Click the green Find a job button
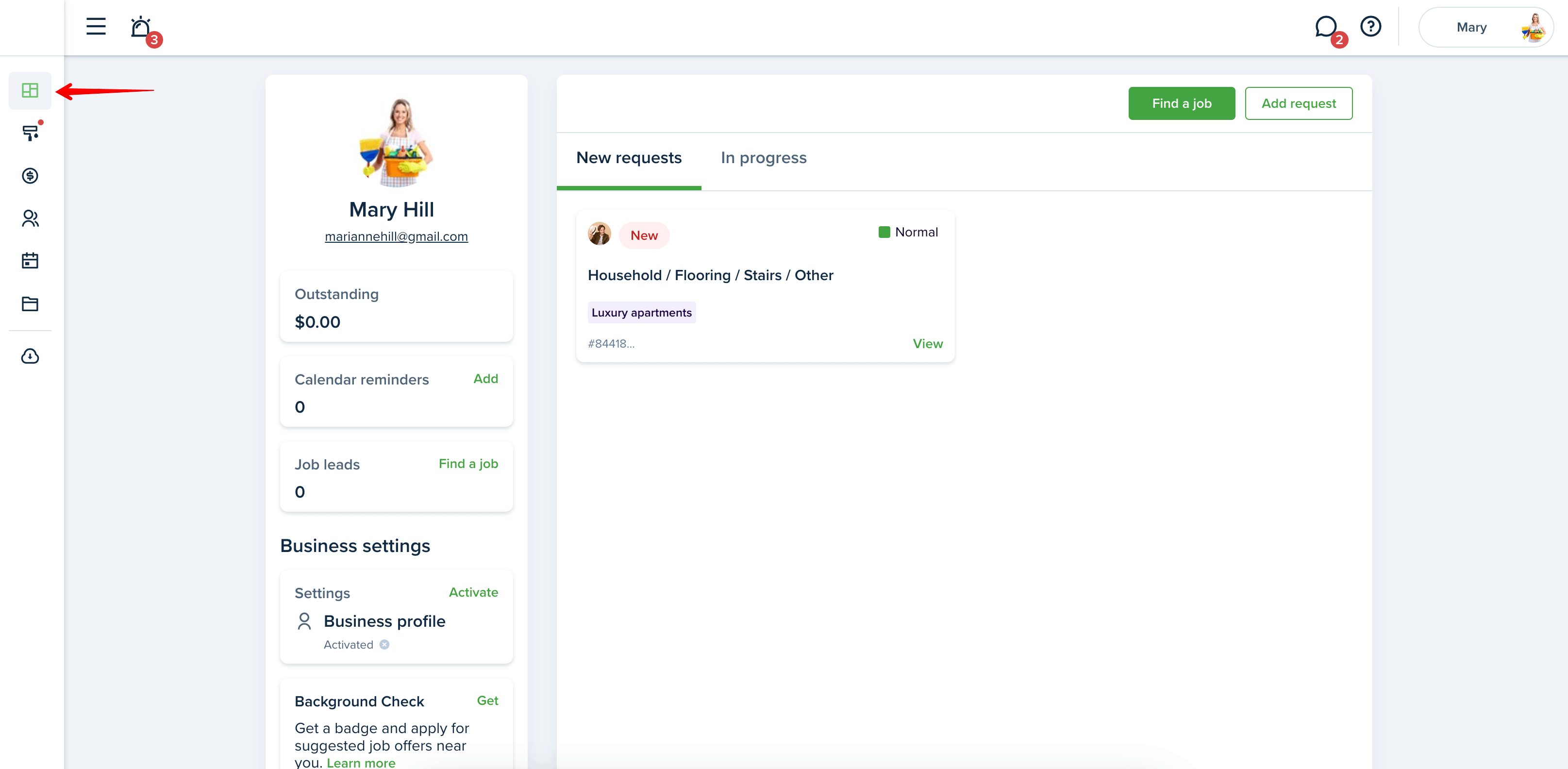1568x769 pixels. 1182,103
